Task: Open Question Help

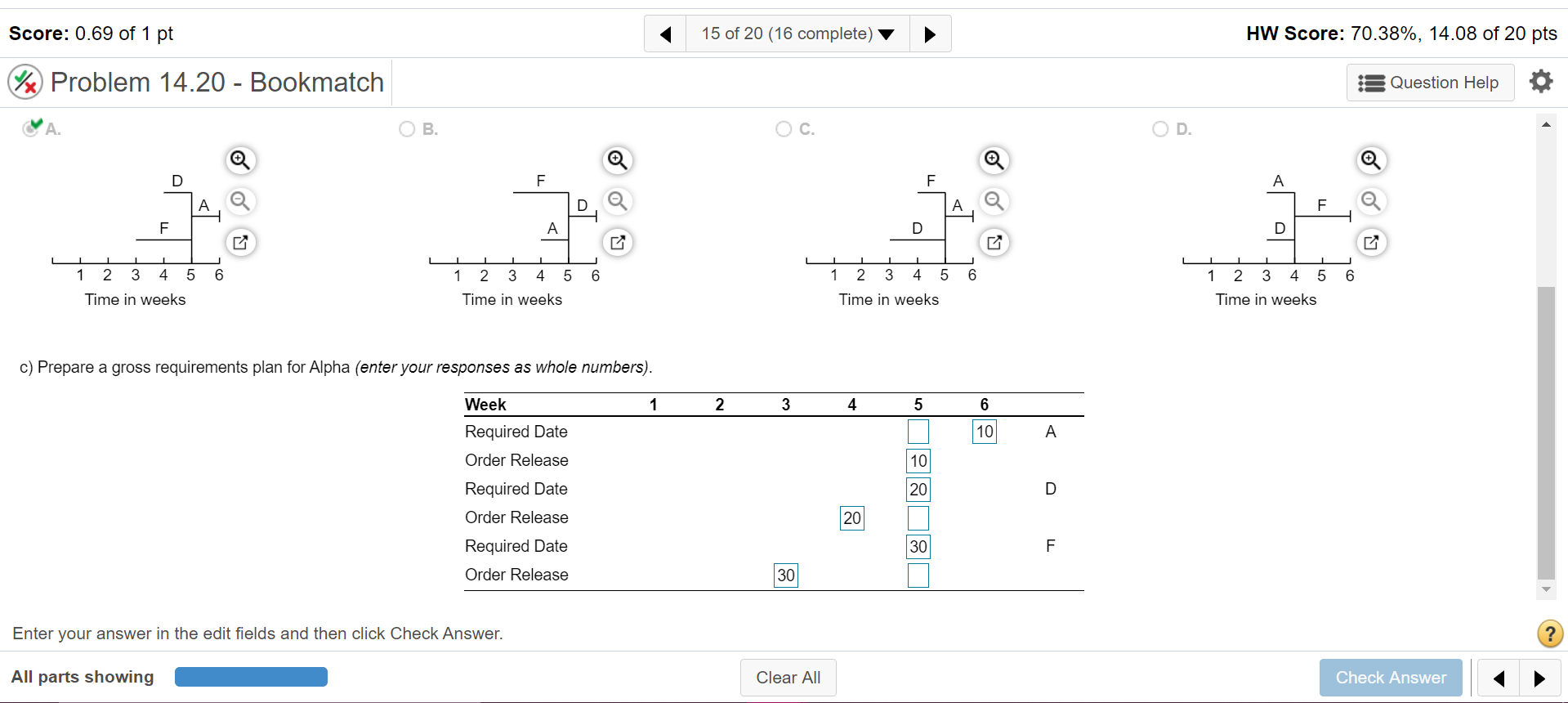Action: [1429, 82]
